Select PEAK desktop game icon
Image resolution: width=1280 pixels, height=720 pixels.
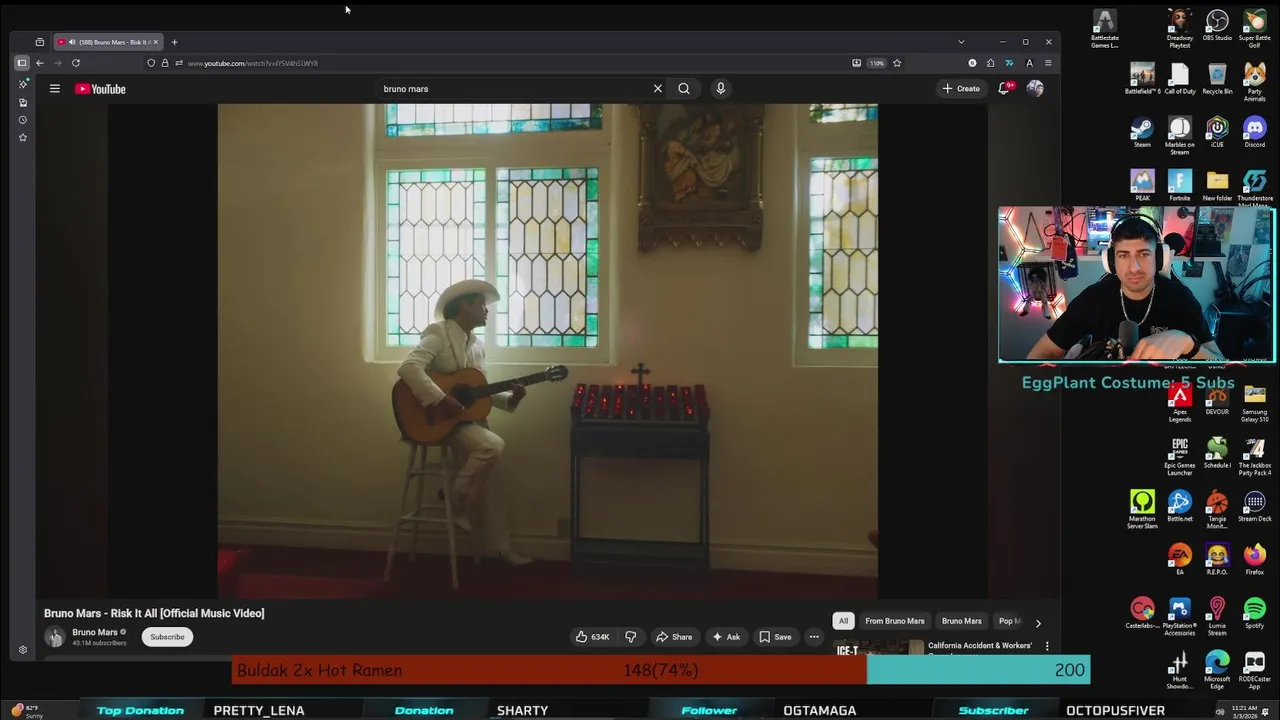point(1142,186)
